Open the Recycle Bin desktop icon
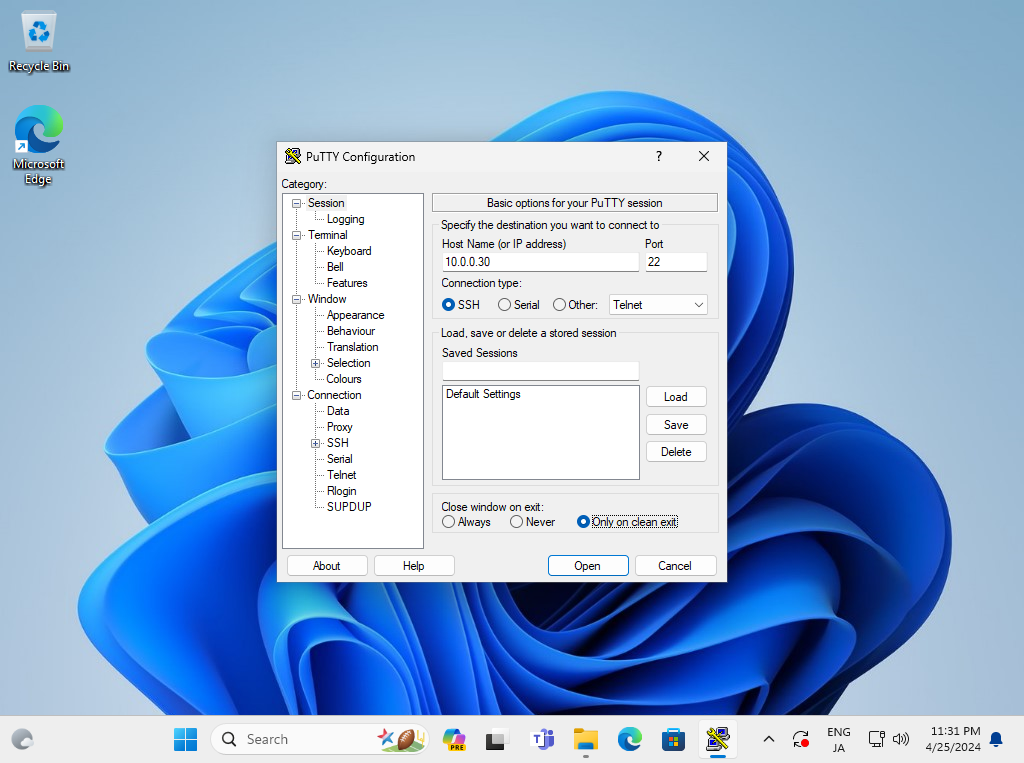 point(39,42)
